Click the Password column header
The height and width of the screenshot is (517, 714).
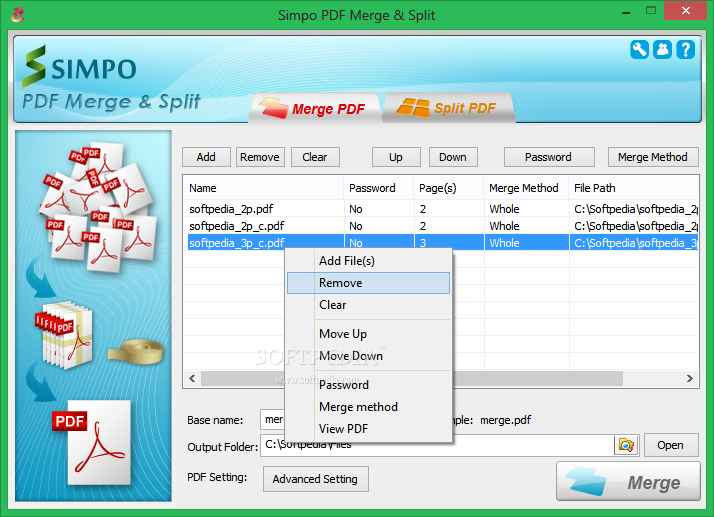pyautogui.click(x=378, y=188)
